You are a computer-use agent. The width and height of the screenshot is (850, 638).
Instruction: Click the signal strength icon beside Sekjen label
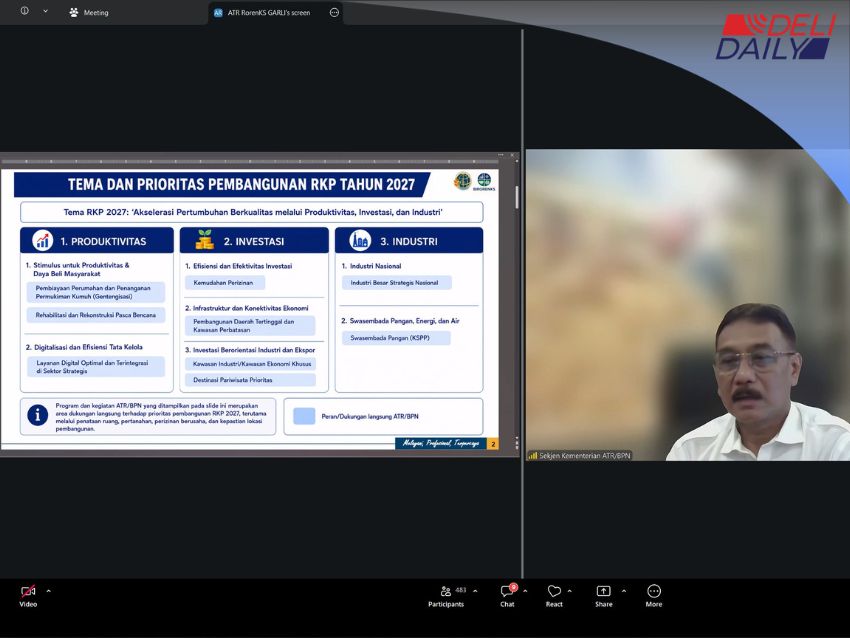click(x=533, y=456)
